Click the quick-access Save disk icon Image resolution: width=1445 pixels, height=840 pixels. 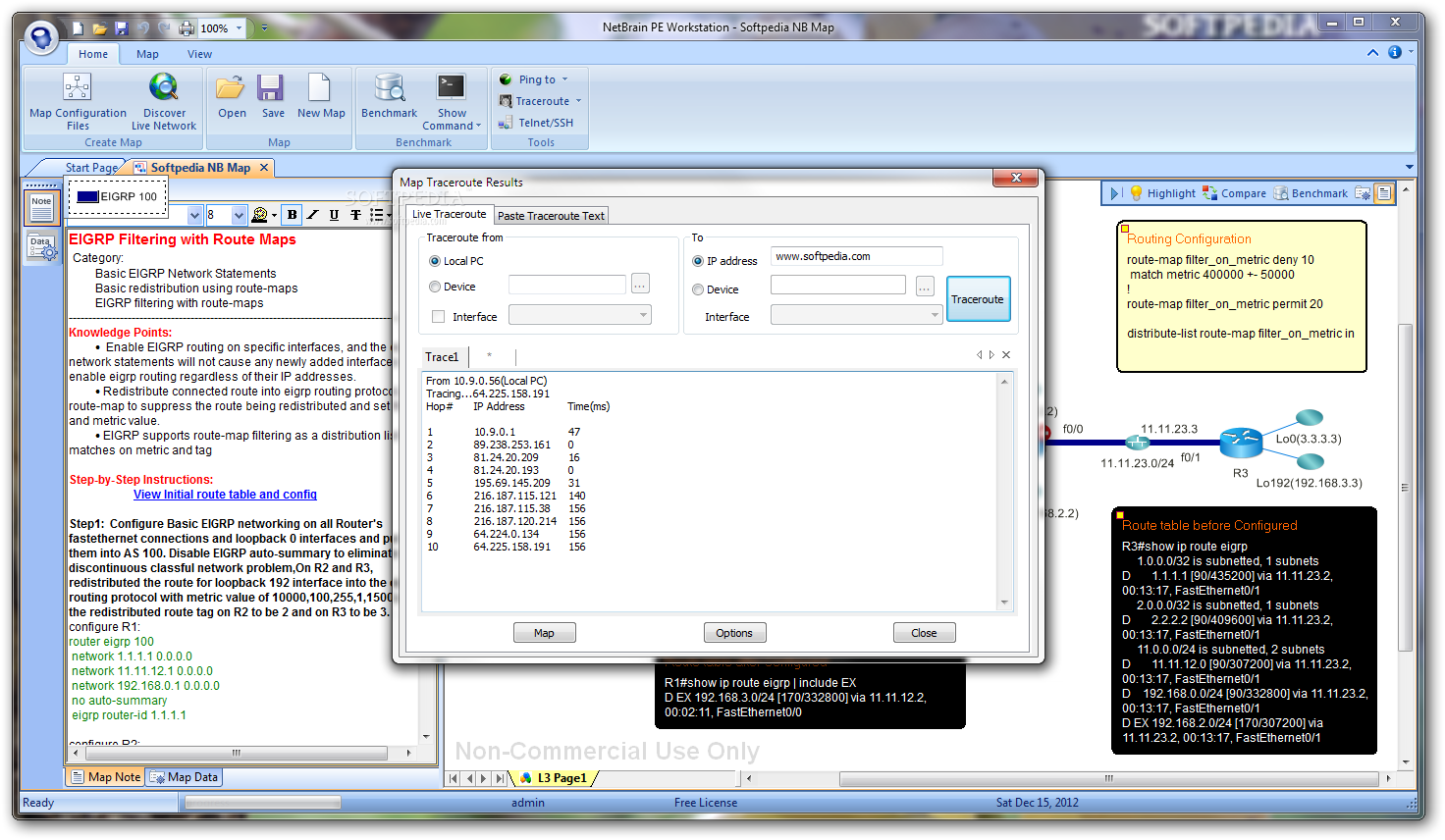[122, 28]
